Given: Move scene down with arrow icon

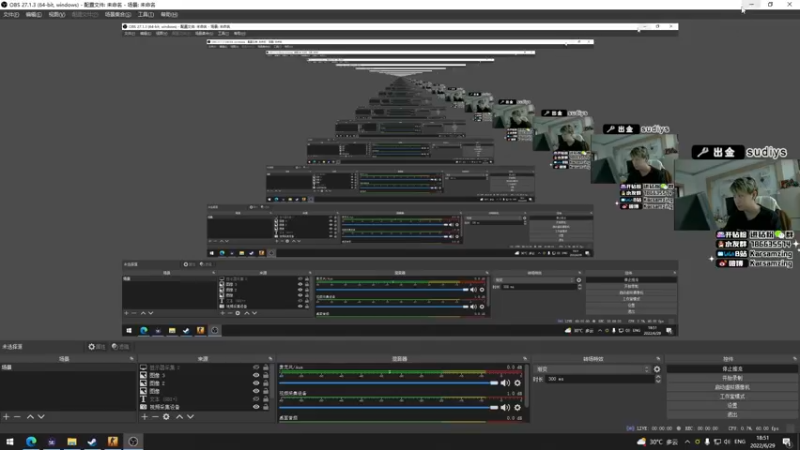Looking at the screenshot, I should (x=41, y=417).
